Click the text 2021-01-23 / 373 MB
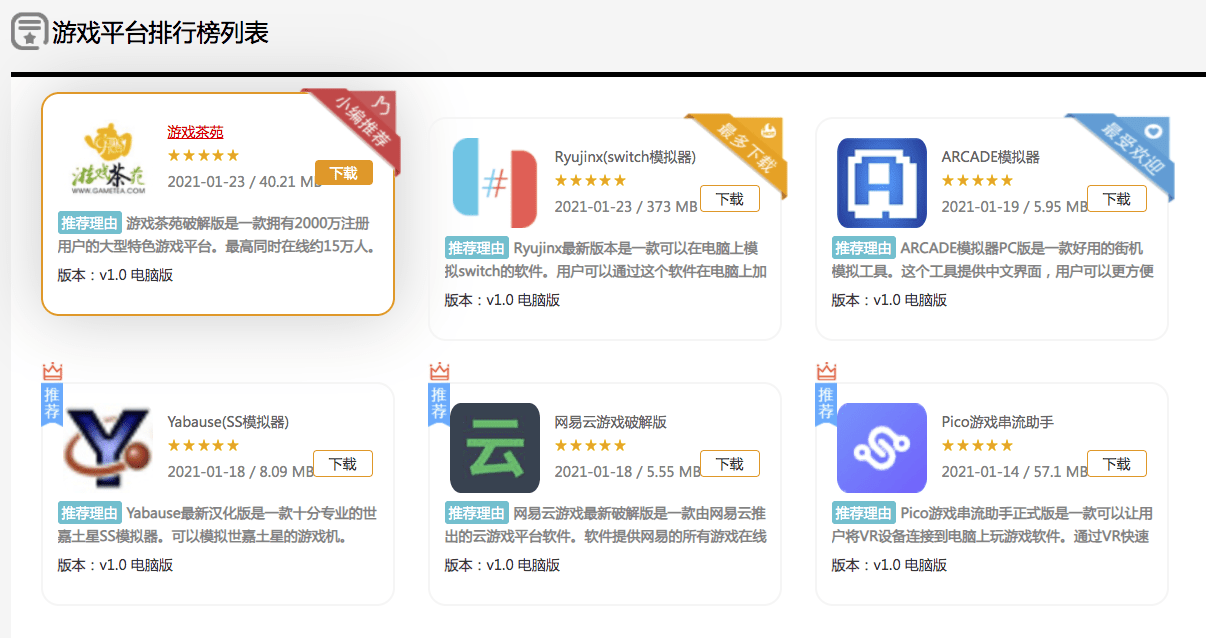This screenshot has height=638, width=1206. coord(626,207)
